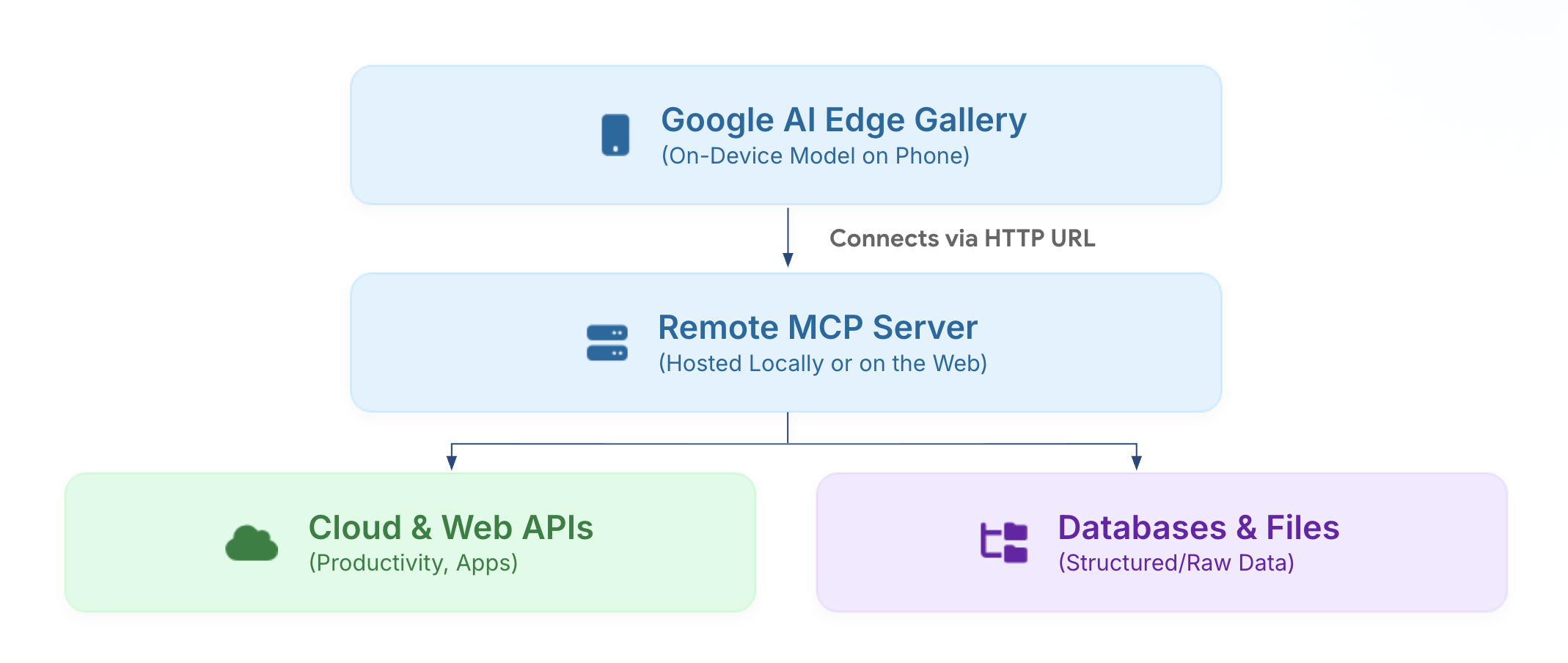
Task: Click the folder tree icon beside Databases & Files
Action: click(1004, 543)
